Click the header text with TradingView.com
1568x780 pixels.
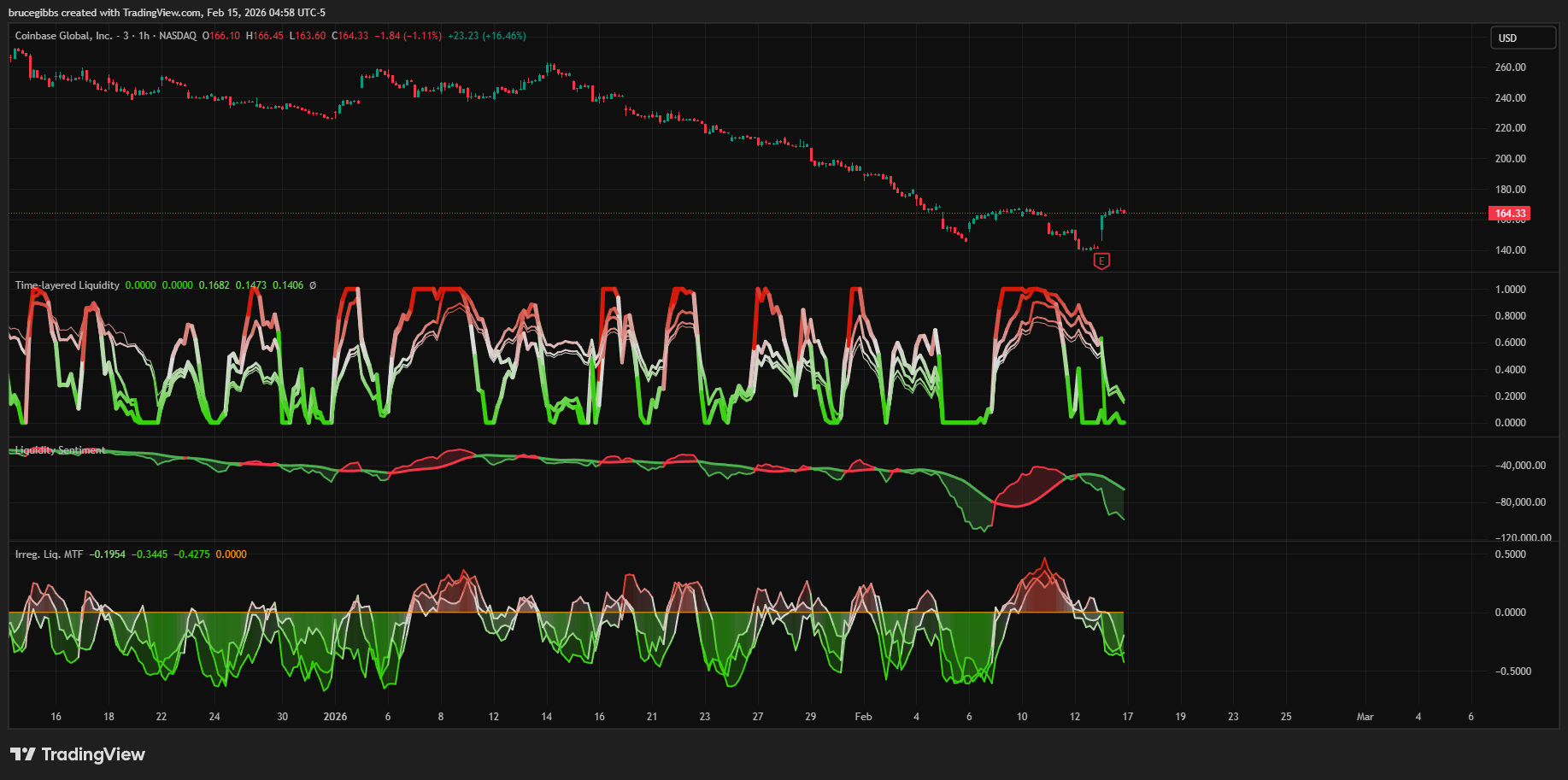(x=167, y=13)
